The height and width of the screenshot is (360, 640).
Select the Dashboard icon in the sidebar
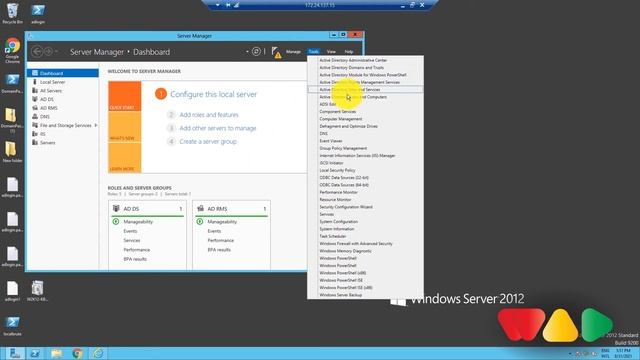pos(35,73)
